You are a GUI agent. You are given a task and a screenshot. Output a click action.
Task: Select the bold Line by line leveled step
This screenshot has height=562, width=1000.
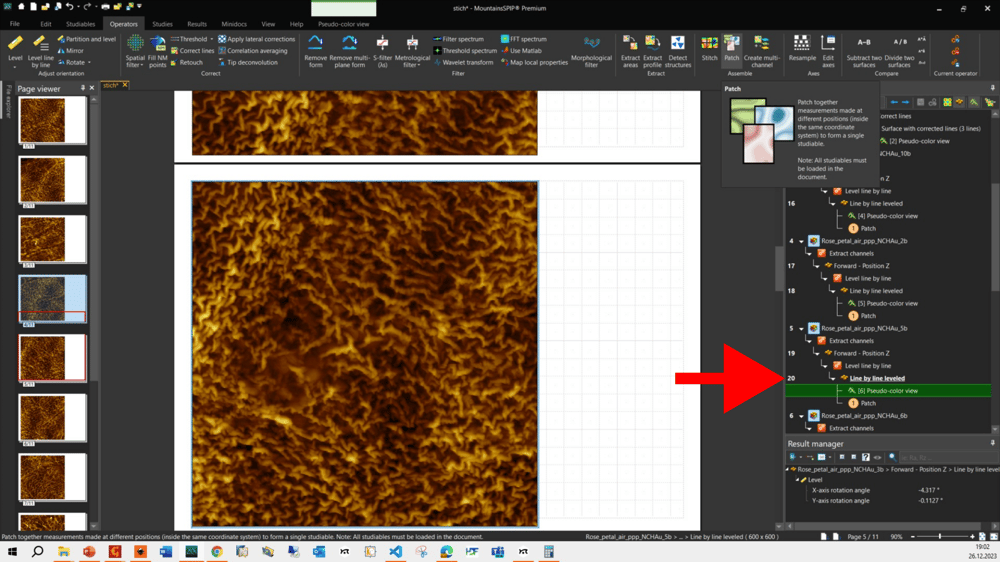point(877,378)
